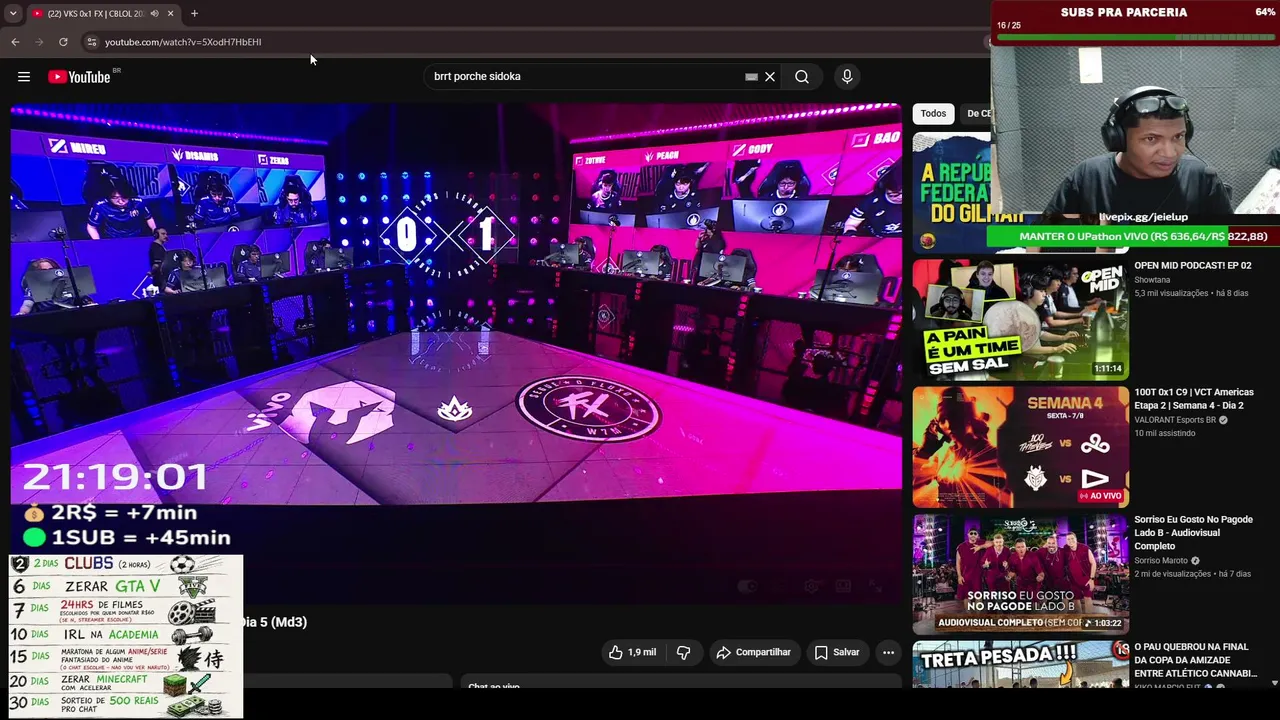Start voice search with the microphone
This screenshot has width=1280, height=720.
[x=847, y=77]
